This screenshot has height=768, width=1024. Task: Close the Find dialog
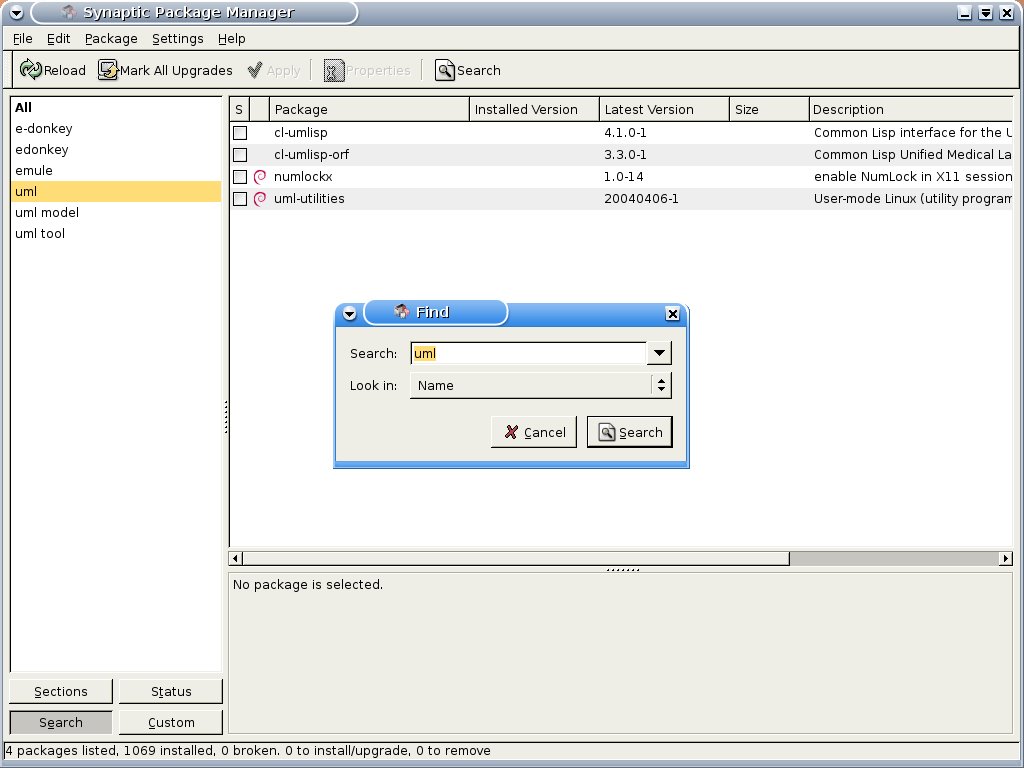672,314
